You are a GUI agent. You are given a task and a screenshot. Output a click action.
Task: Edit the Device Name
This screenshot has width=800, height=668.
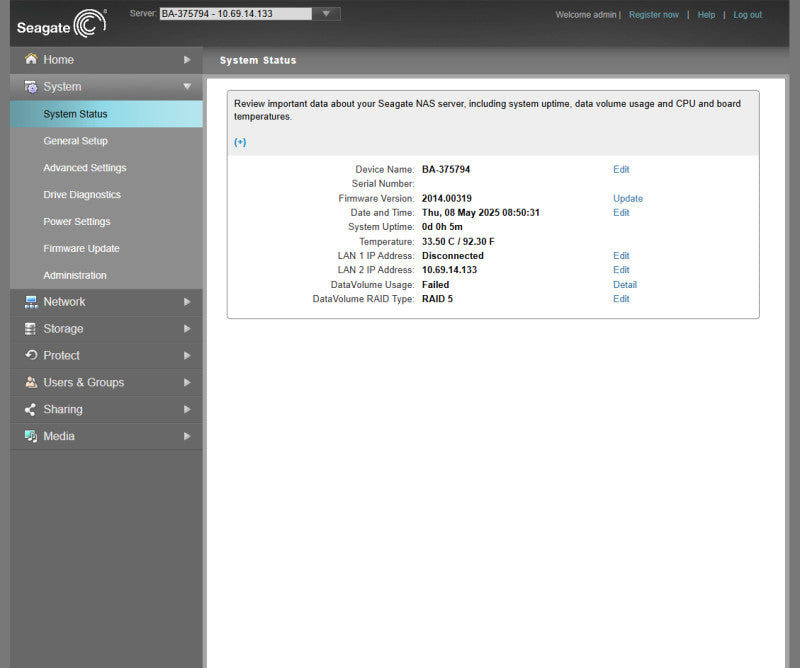(x=621, y=169)
